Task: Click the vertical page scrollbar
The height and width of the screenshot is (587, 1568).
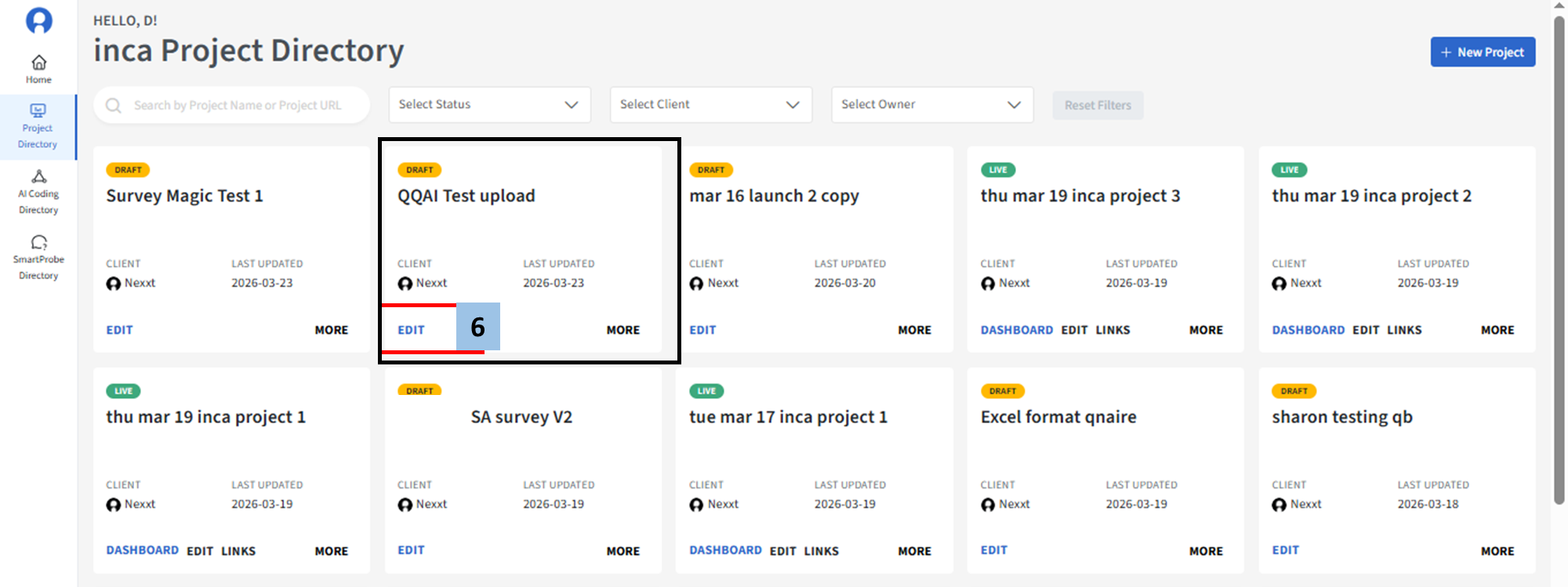Action: [x=1559, y=259]
